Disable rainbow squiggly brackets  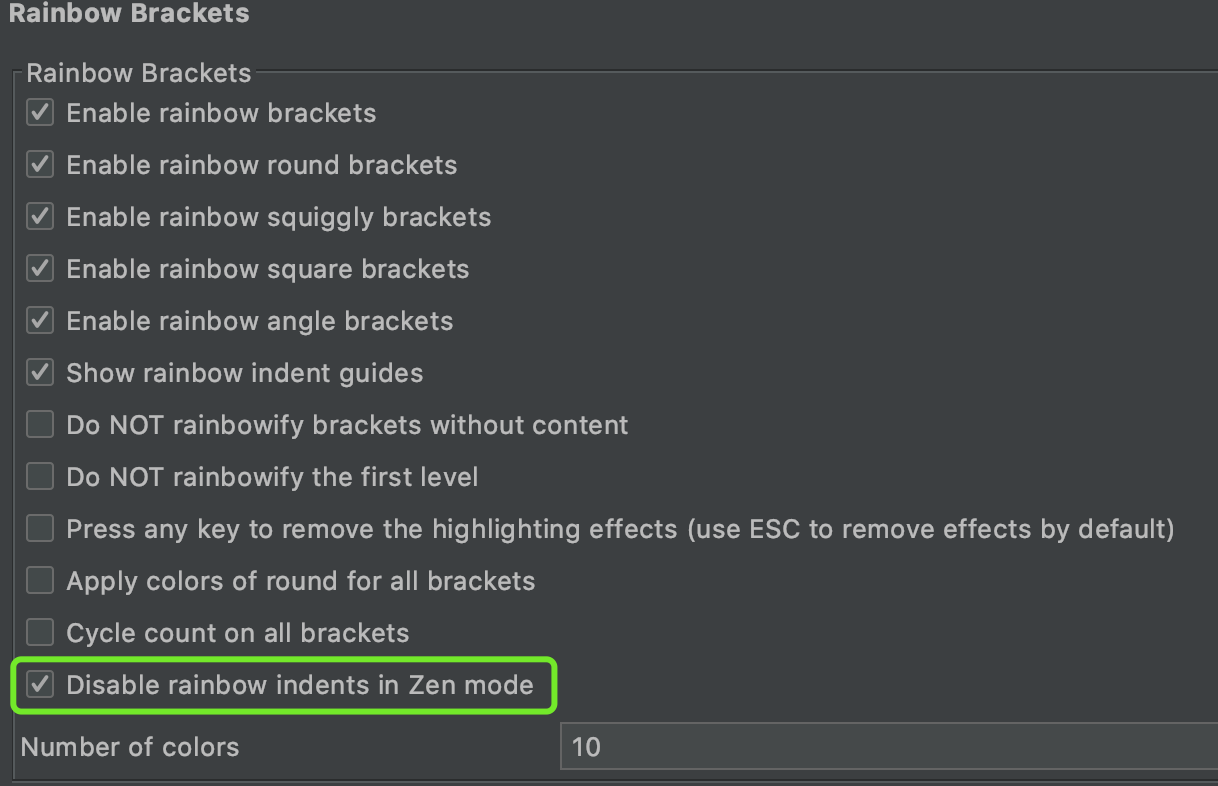pyautogui.click(x=39, y=216)
